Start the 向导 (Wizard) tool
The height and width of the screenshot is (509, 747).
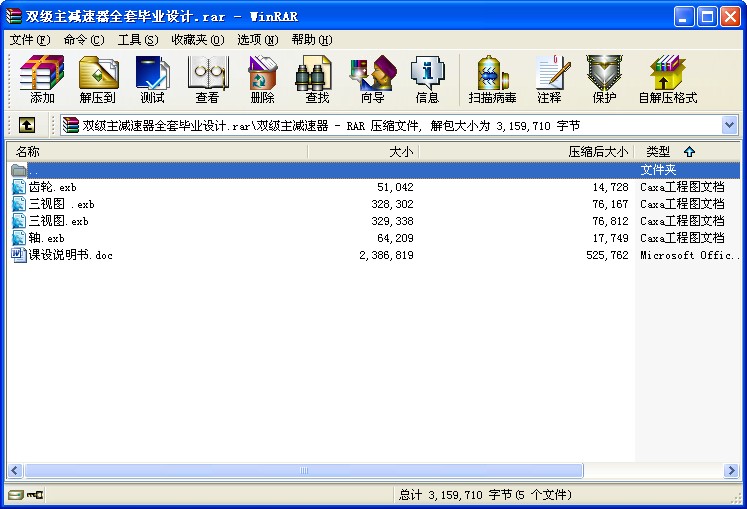pyautogui.click(x=372, y=79)
